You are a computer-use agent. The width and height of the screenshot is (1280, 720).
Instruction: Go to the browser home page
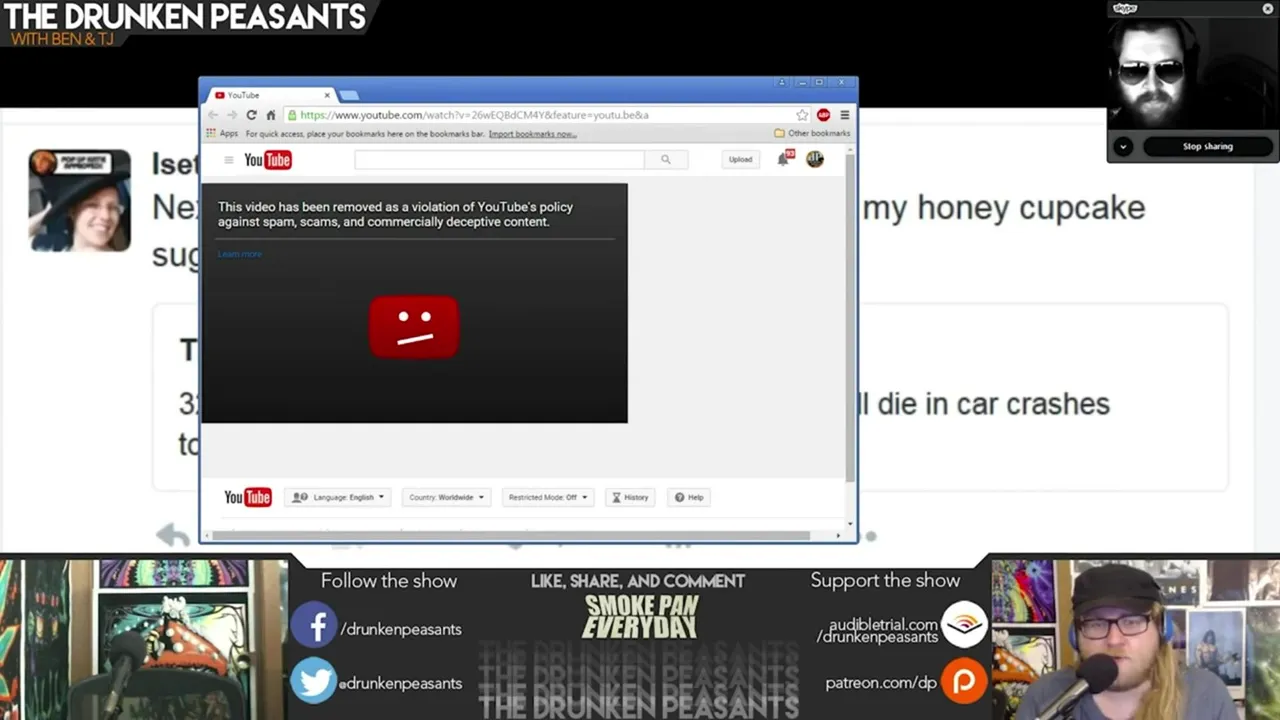(270, 115)
